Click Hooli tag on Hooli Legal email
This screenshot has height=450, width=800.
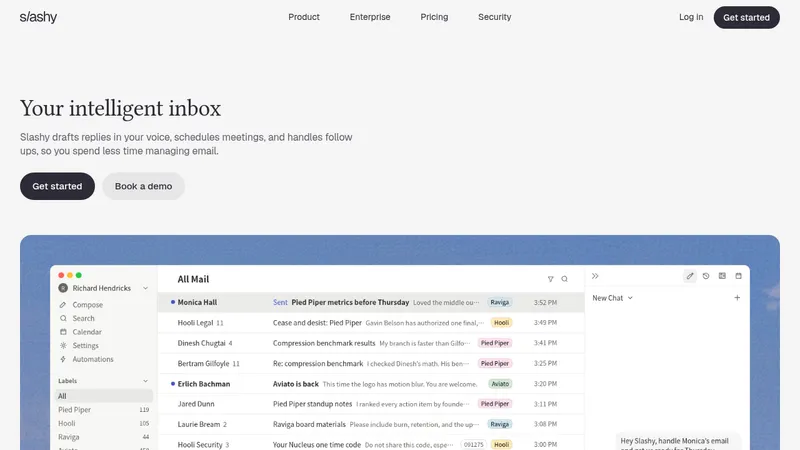coord(502,322)
